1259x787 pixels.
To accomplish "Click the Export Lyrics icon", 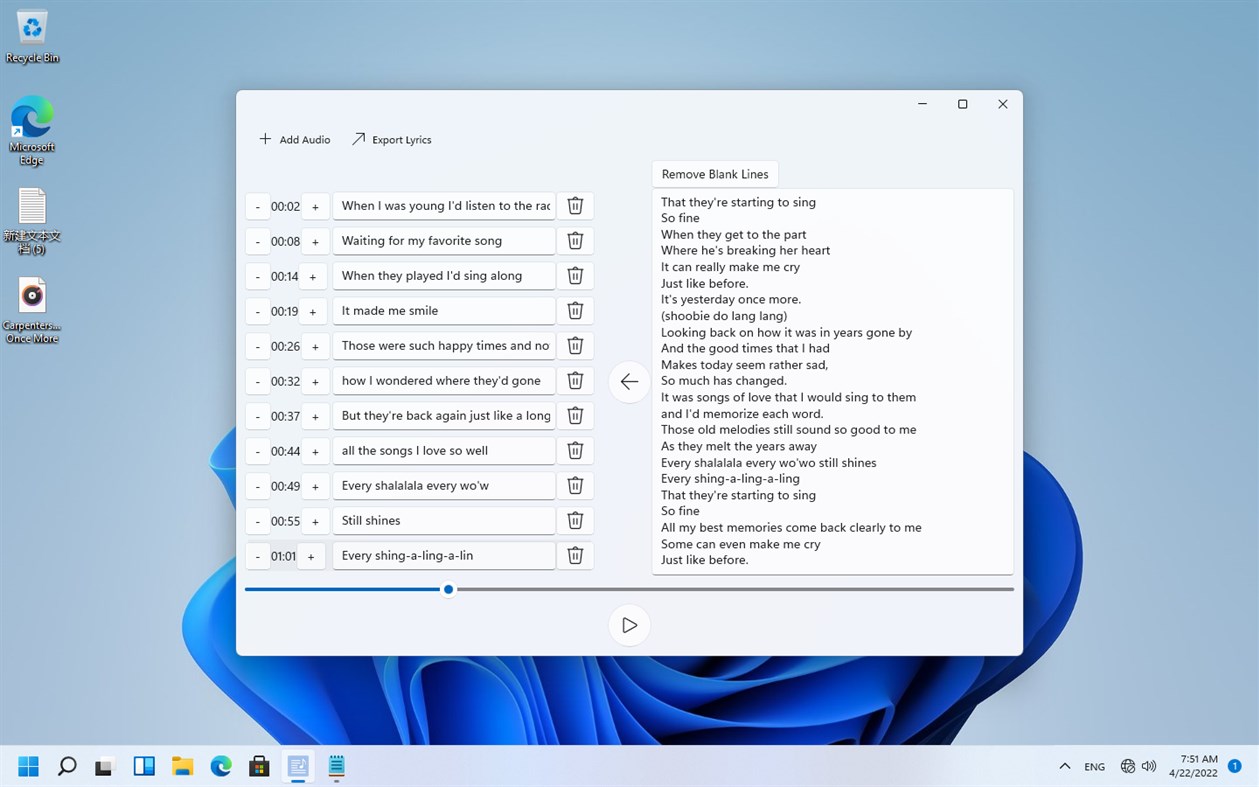I will click(358, 139).
